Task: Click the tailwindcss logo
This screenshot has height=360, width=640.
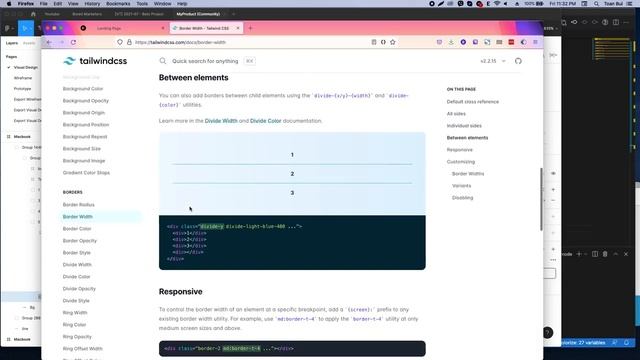Action: click(x=95, y=61)
